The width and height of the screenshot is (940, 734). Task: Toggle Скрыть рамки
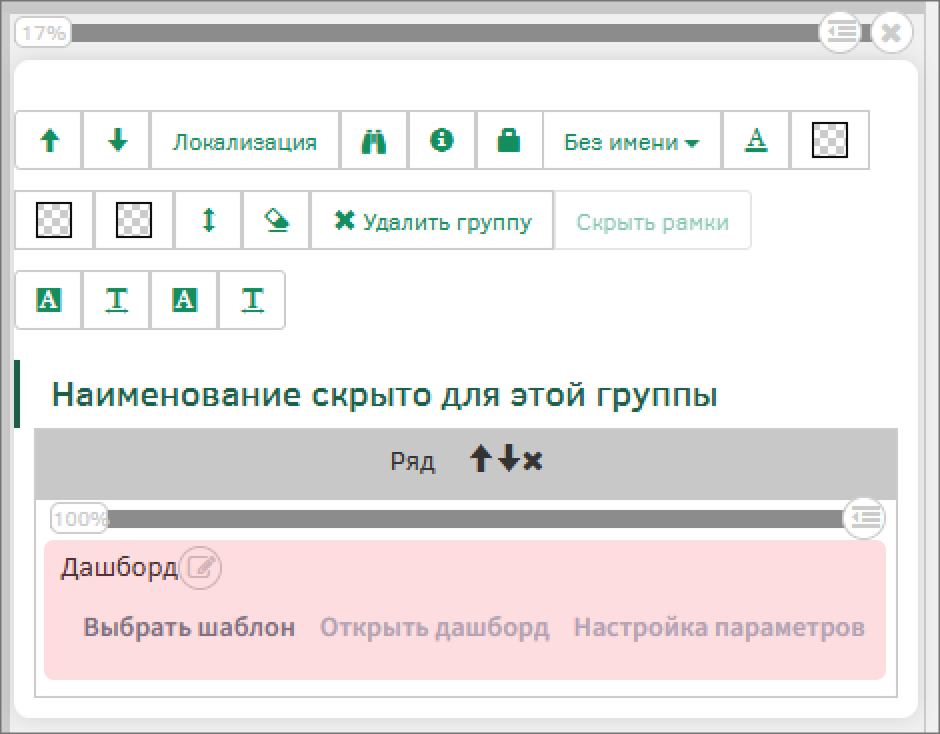coord(652,220)
